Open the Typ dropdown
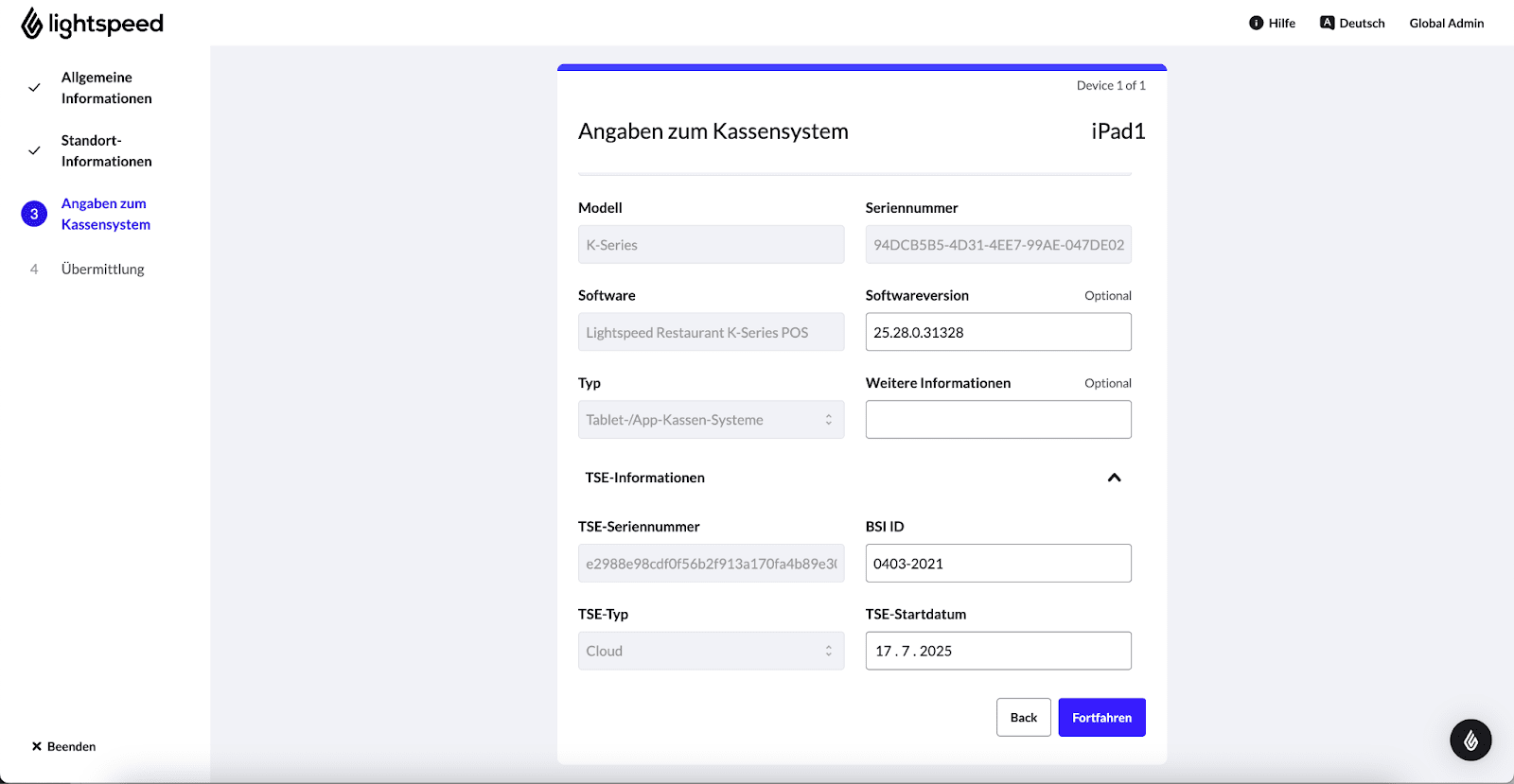The width and height of the screenshot is (1514, 784). (711, 420)
